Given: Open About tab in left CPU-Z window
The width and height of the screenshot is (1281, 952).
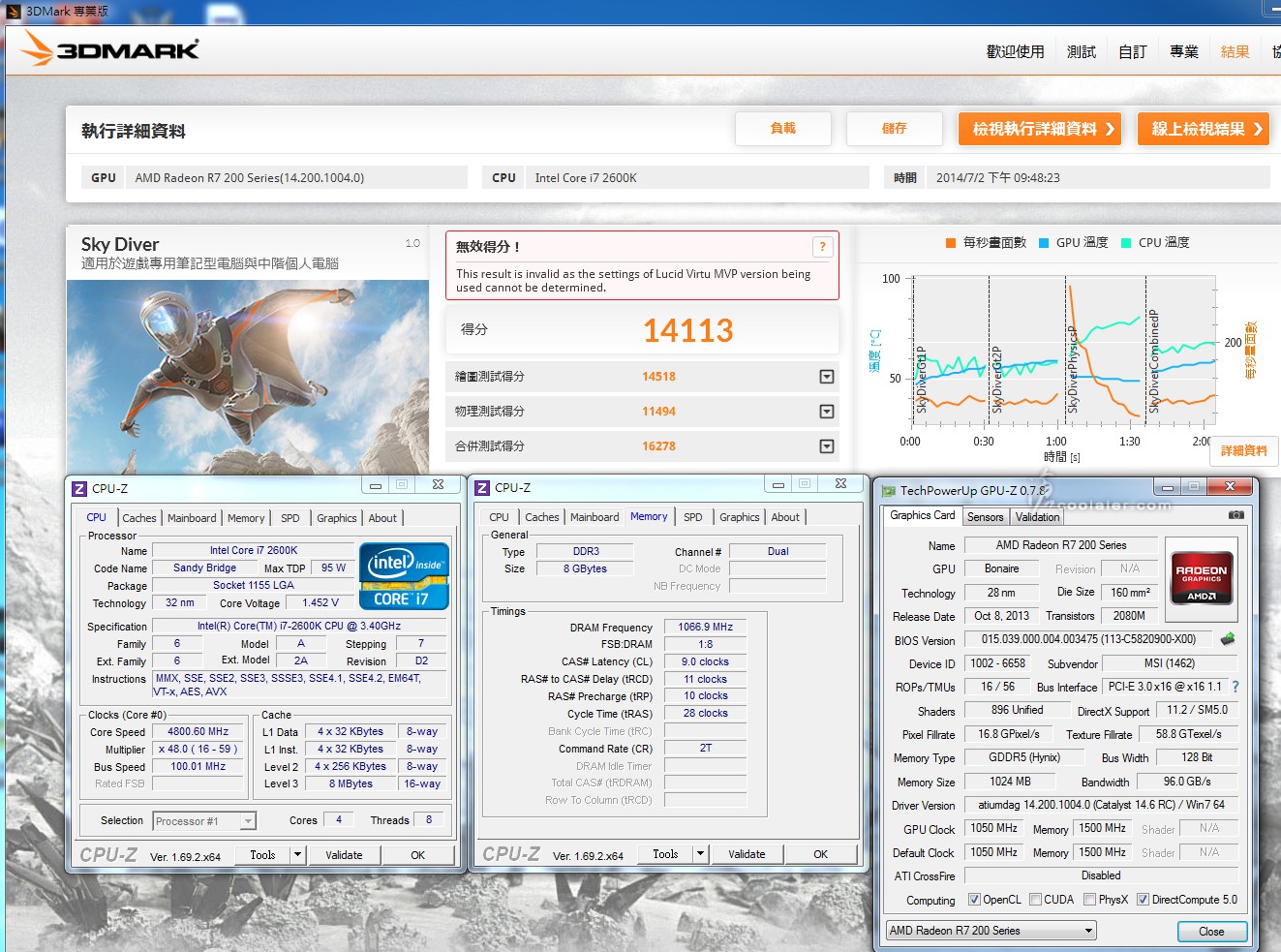Looking at the screenshot, I should [382, 518].
